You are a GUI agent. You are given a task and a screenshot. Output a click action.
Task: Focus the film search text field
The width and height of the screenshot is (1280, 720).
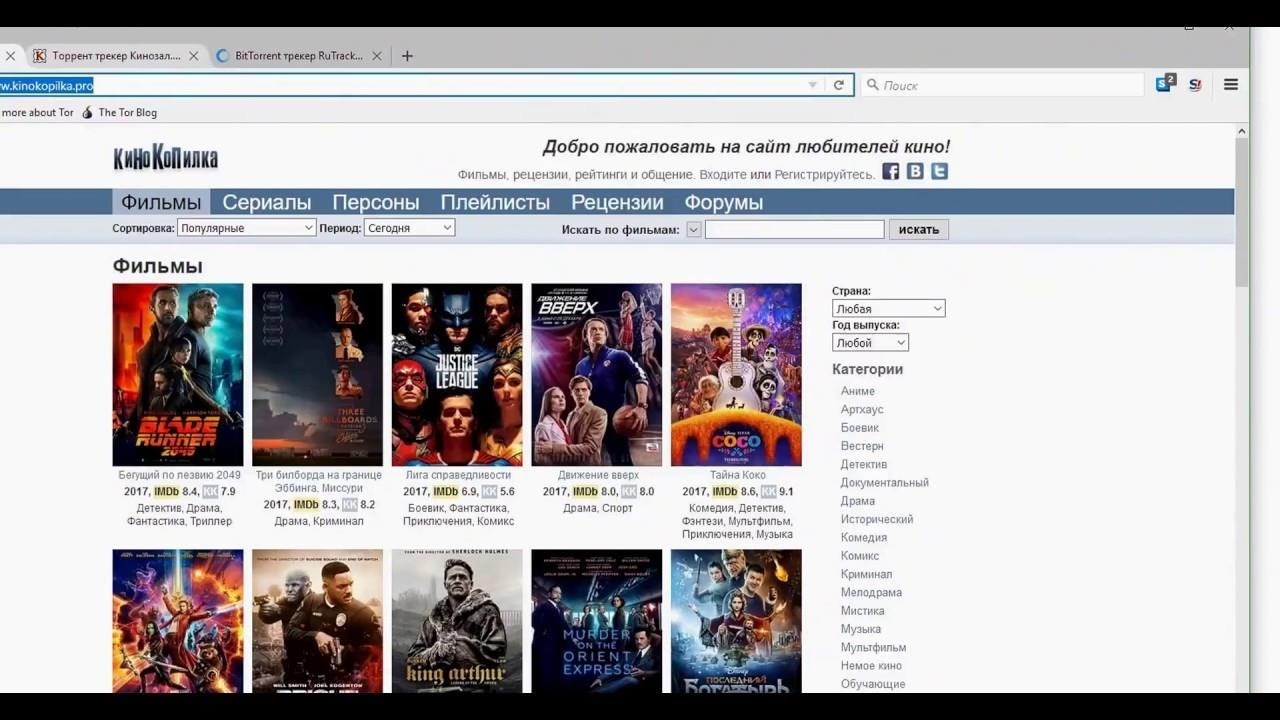click(x=795, y=230)
